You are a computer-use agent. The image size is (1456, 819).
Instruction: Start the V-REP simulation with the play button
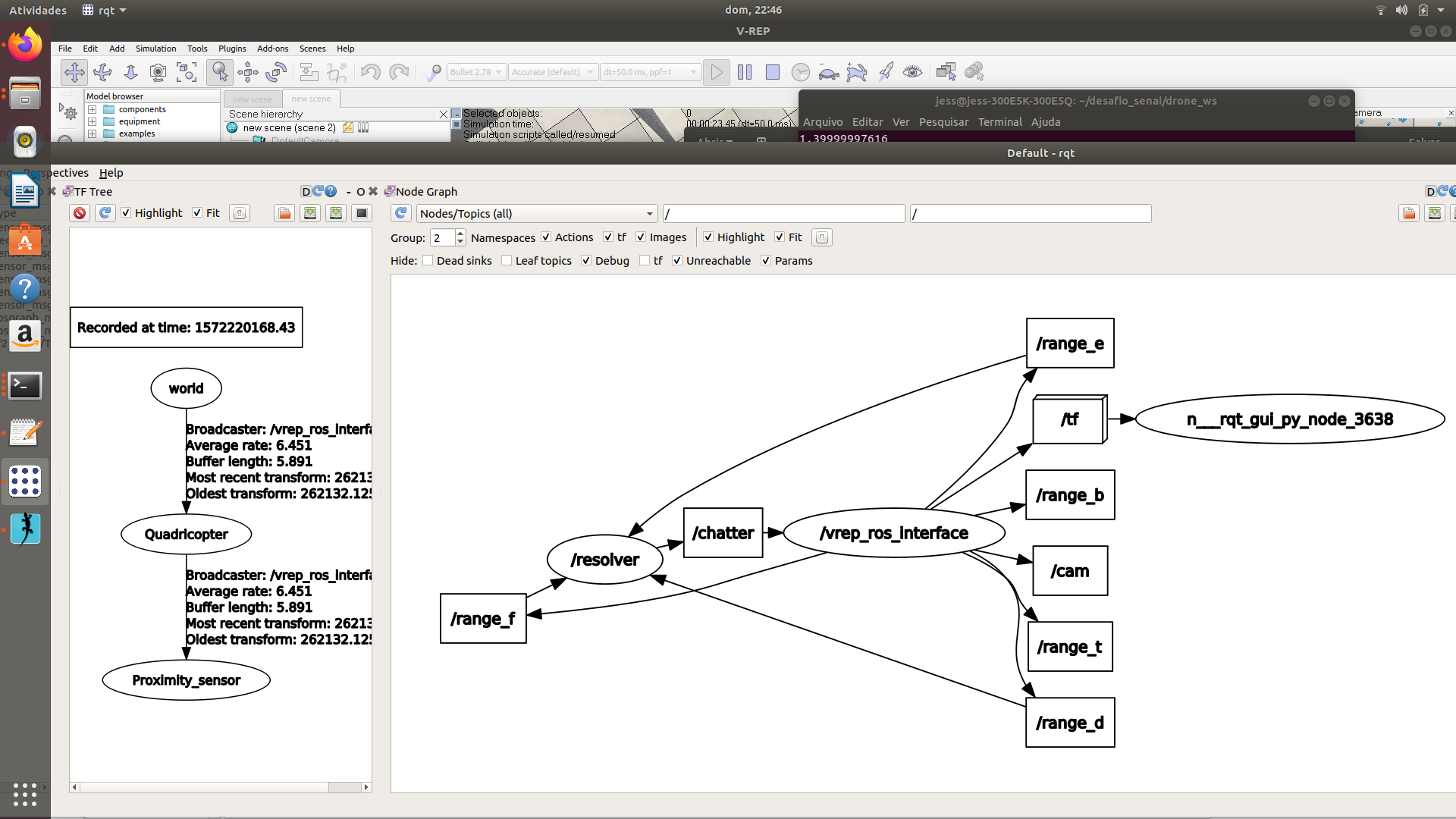pos(716,72)
